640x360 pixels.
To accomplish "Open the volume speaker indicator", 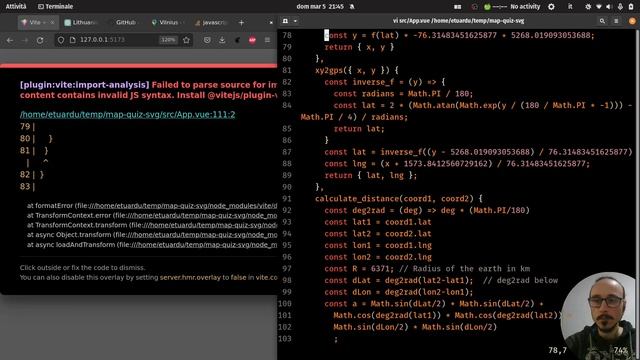I will [x=609, y=7].
